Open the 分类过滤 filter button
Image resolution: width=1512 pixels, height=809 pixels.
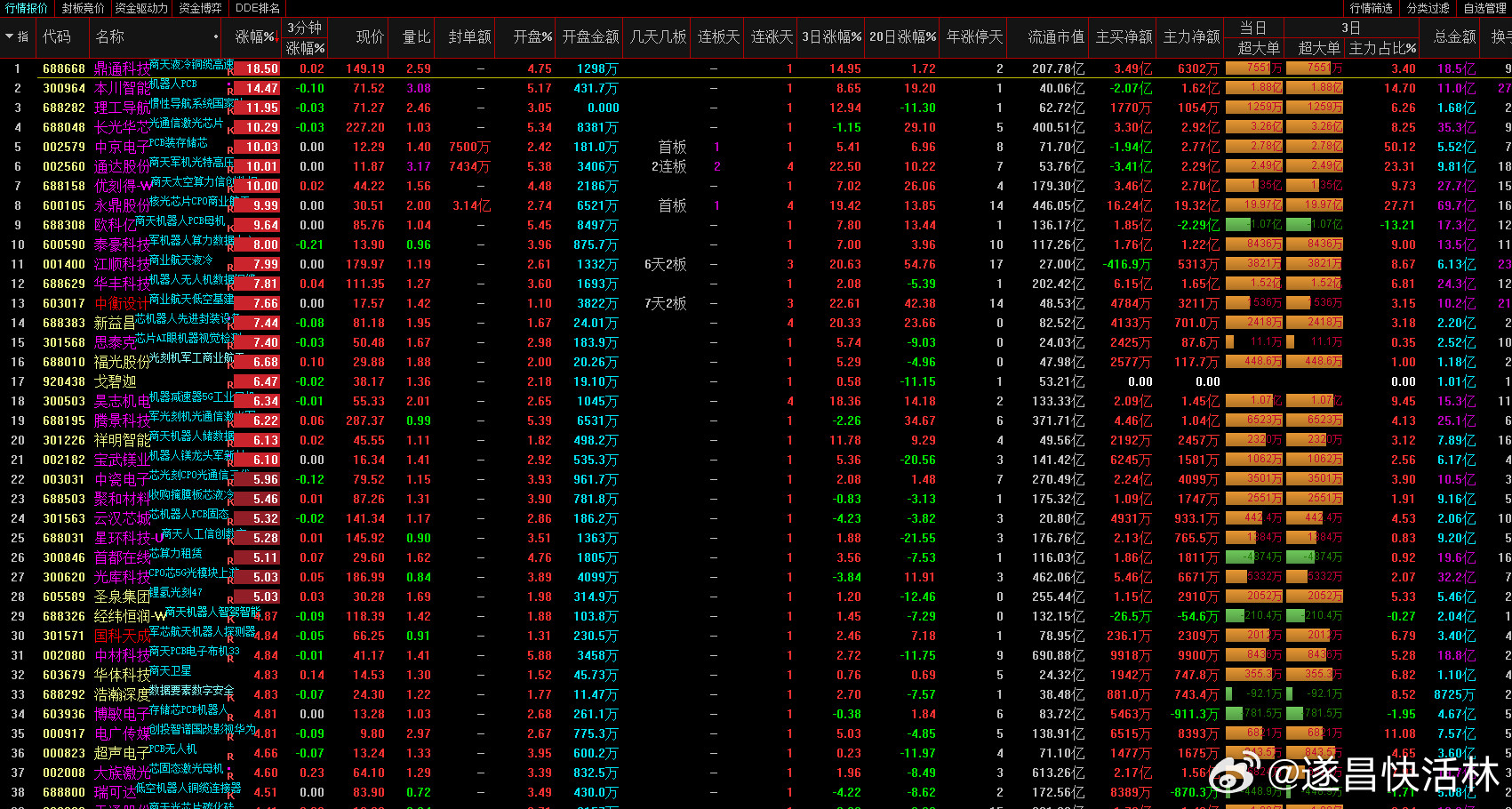1428,8
